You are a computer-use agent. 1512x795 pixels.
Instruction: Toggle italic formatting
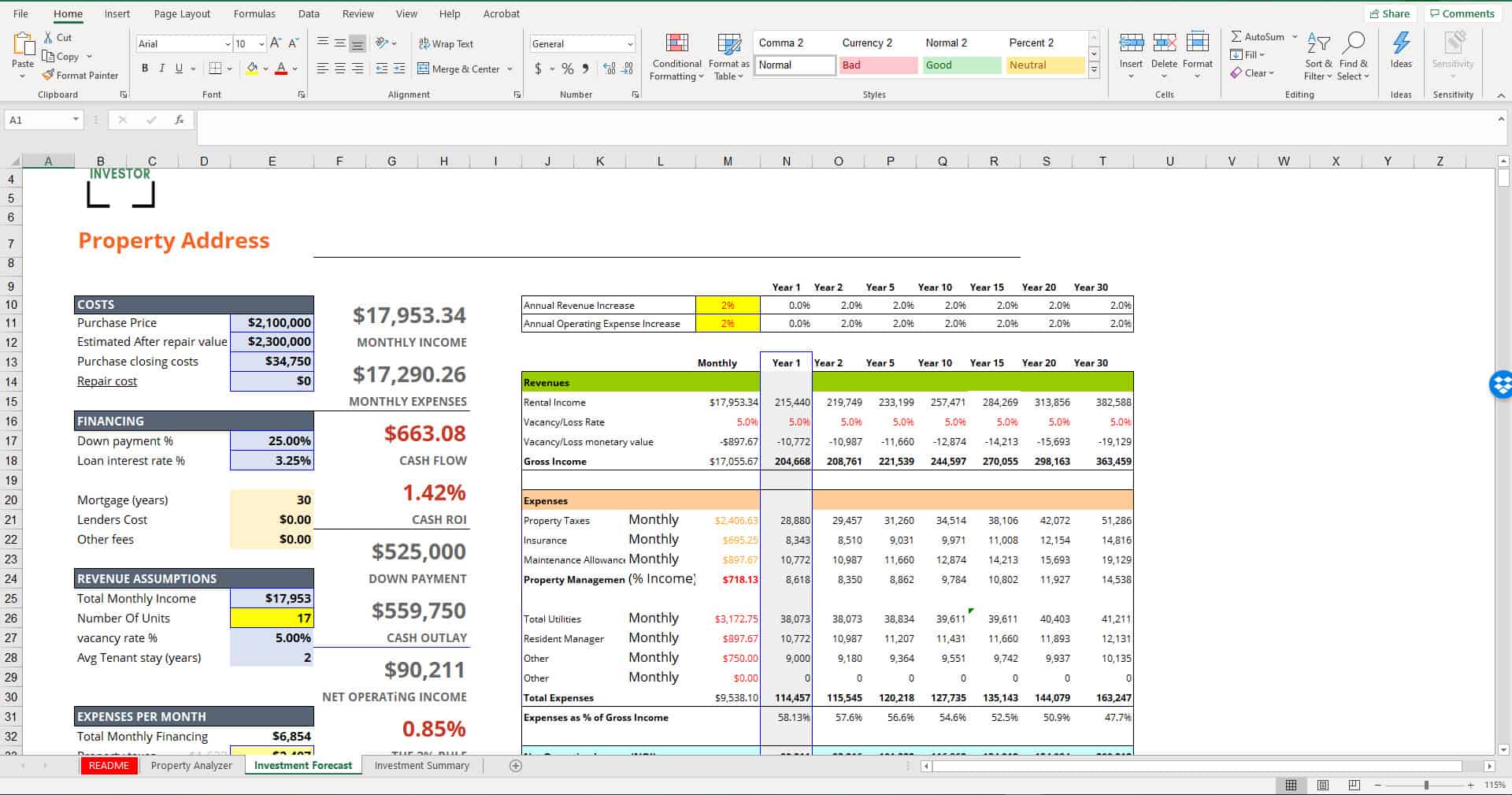click(161, 69)
